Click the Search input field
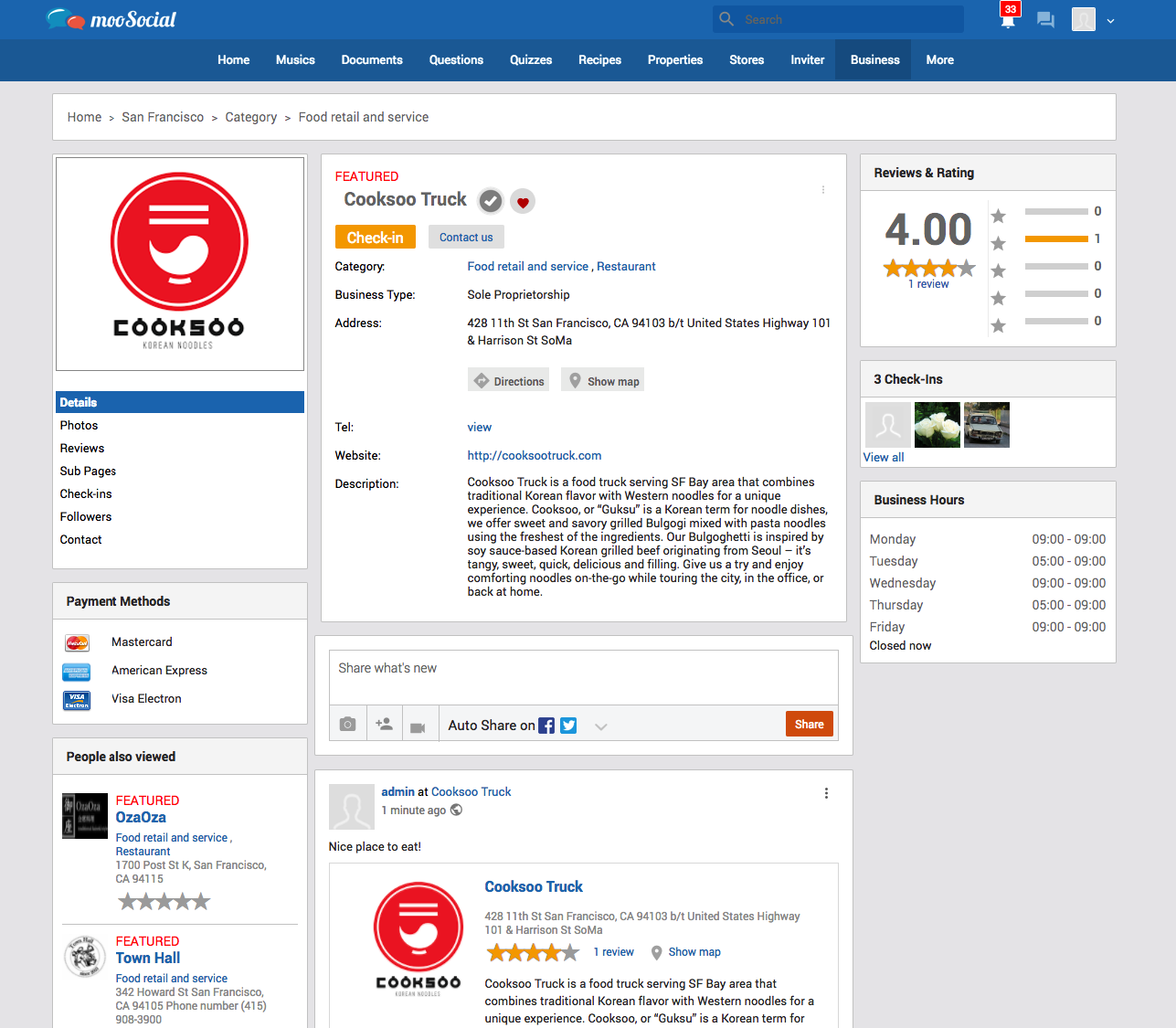The height and width of the screenshot is (1028, 1176). (838, 19)
